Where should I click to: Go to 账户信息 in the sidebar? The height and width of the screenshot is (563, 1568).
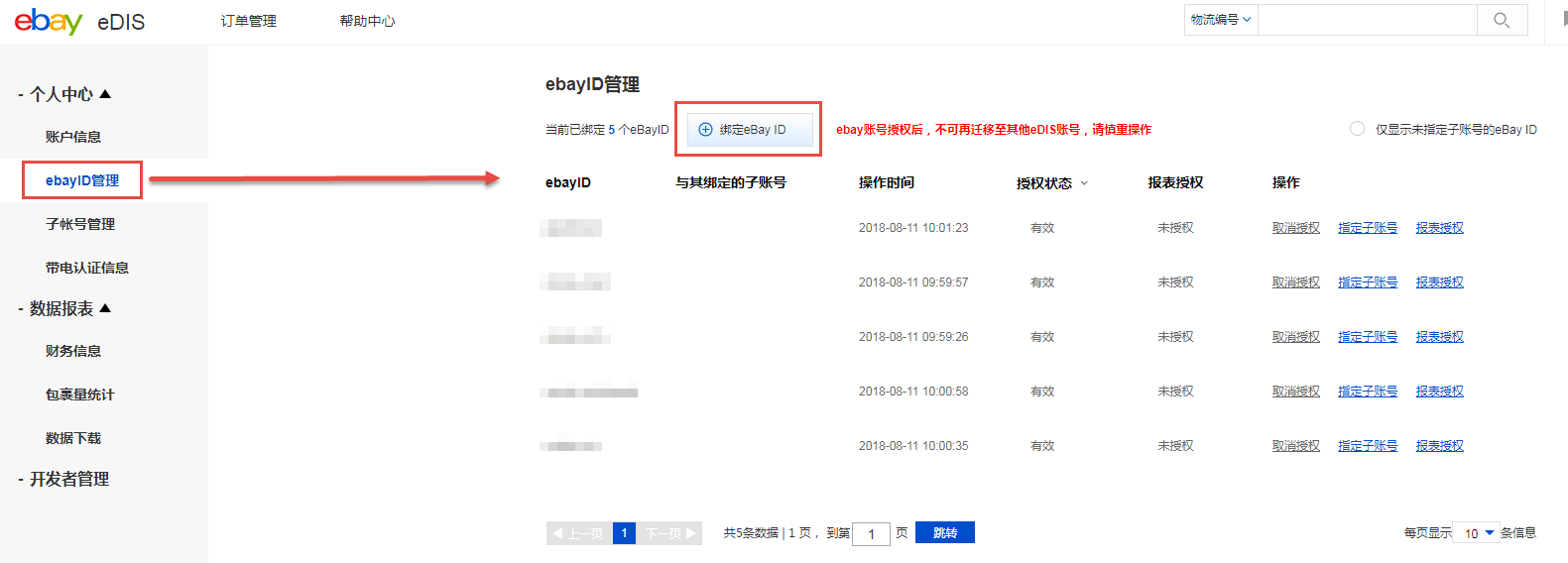pyautogui.click(x=73, y=137)
